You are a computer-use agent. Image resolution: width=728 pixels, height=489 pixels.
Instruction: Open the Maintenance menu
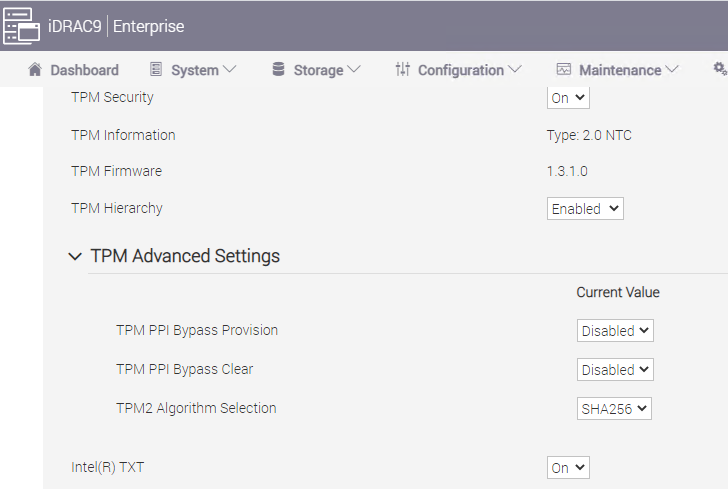618,70
